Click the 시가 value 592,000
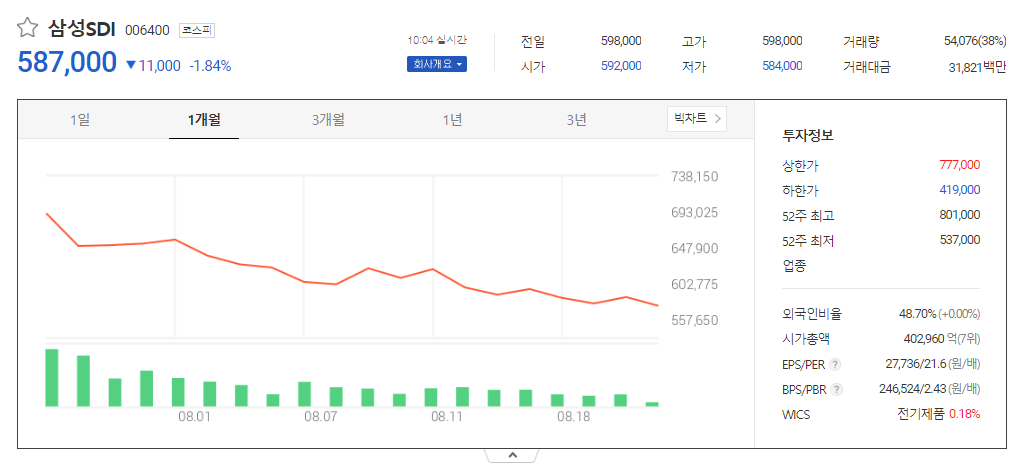This screenshot has width=1019, height=472. 621,66
